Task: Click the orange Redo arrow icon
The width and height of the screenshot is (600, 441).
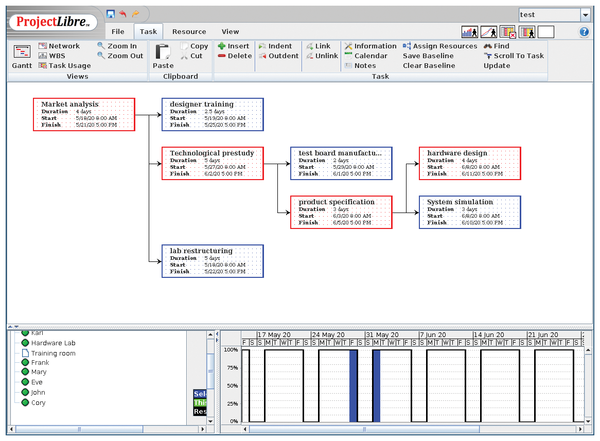Action: tap(135, 14)
